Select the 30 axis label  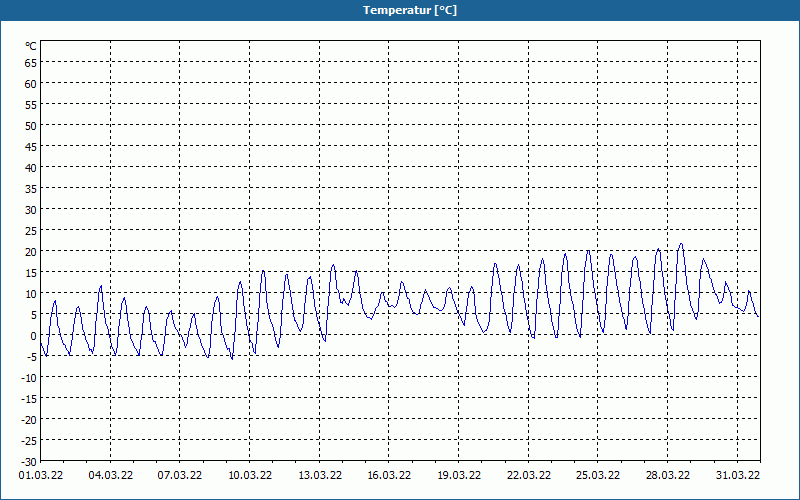[31, 210]
